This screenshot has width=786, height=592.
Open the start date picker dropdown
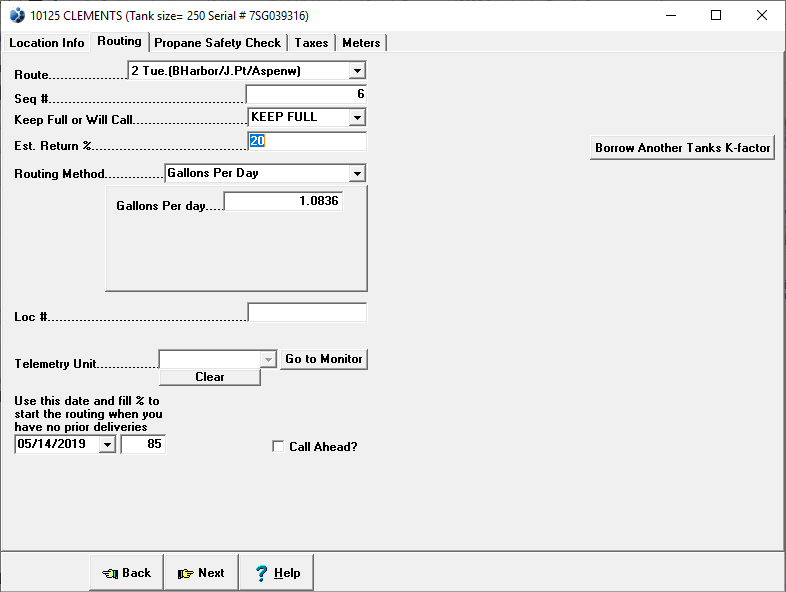tap(107, 445)
